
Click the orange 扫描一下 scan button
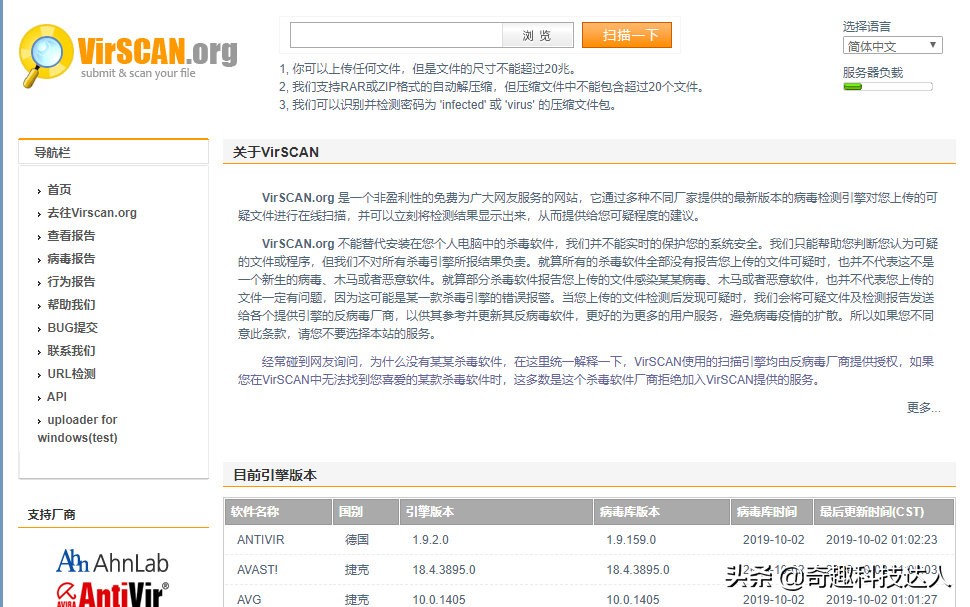pyautogui.click(x=627, y=35)
